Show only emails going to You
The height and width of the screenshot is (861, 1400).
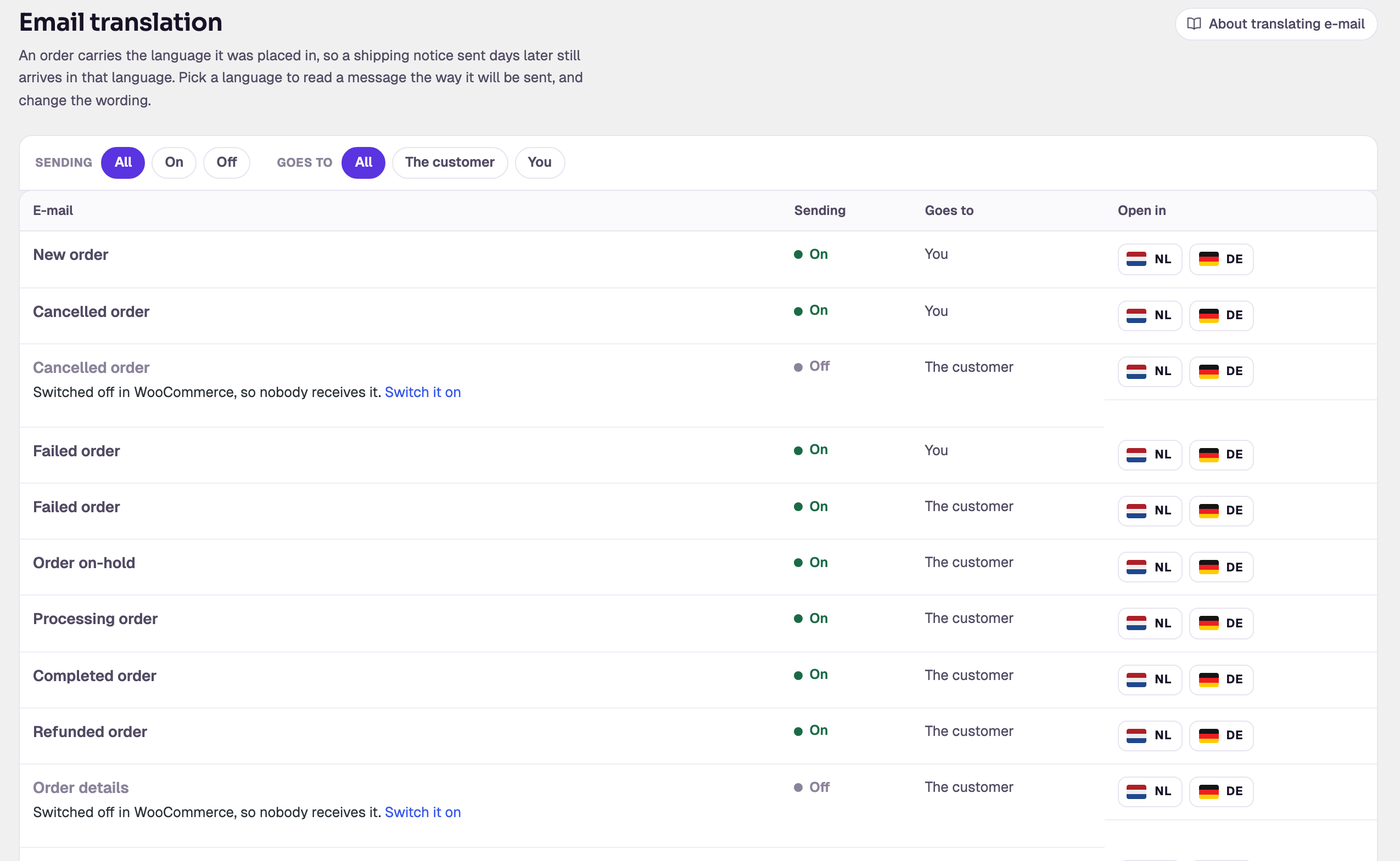pos(540,163)
